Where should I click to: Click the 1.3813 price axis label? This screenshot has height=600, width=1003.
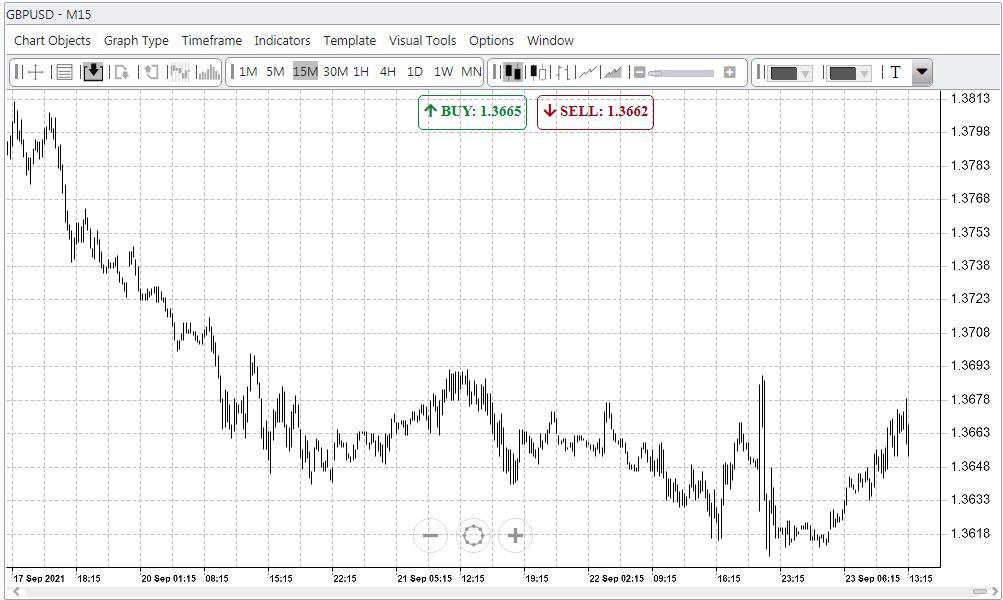point(970,99)
